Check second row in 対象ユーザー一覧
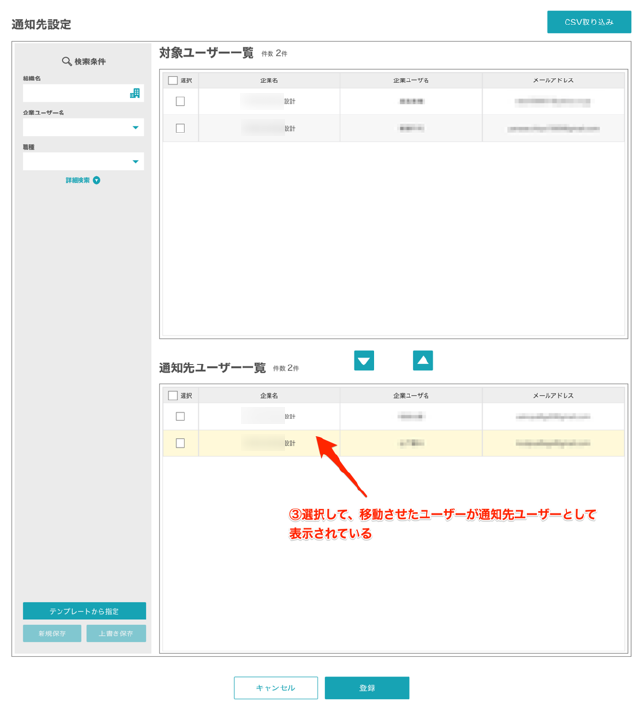The image size is (643, 715). (180, 128)
